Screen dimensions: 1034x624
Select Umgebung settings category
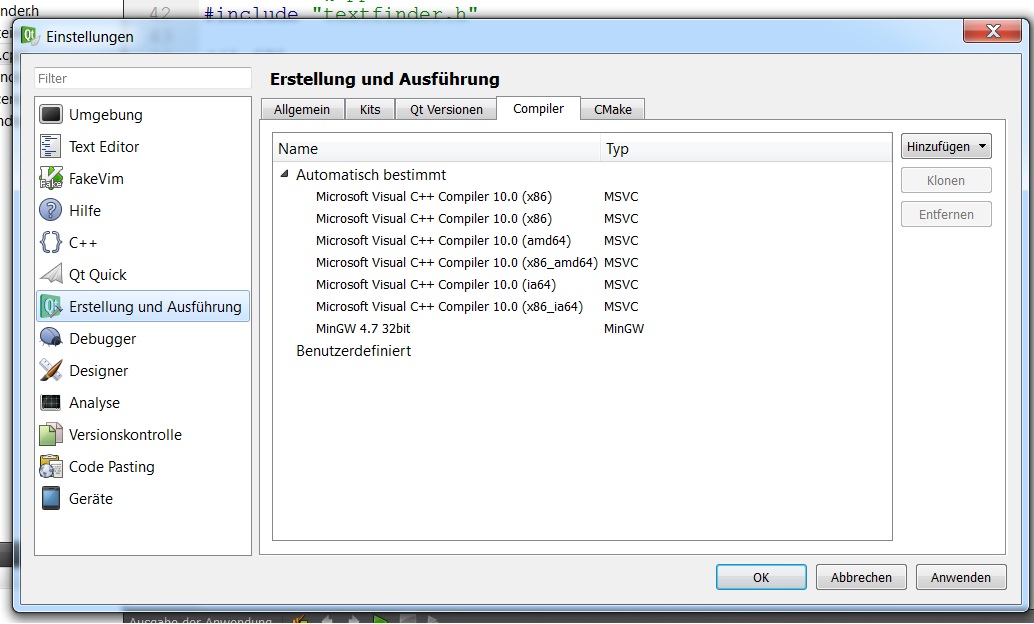click(106, 115)
